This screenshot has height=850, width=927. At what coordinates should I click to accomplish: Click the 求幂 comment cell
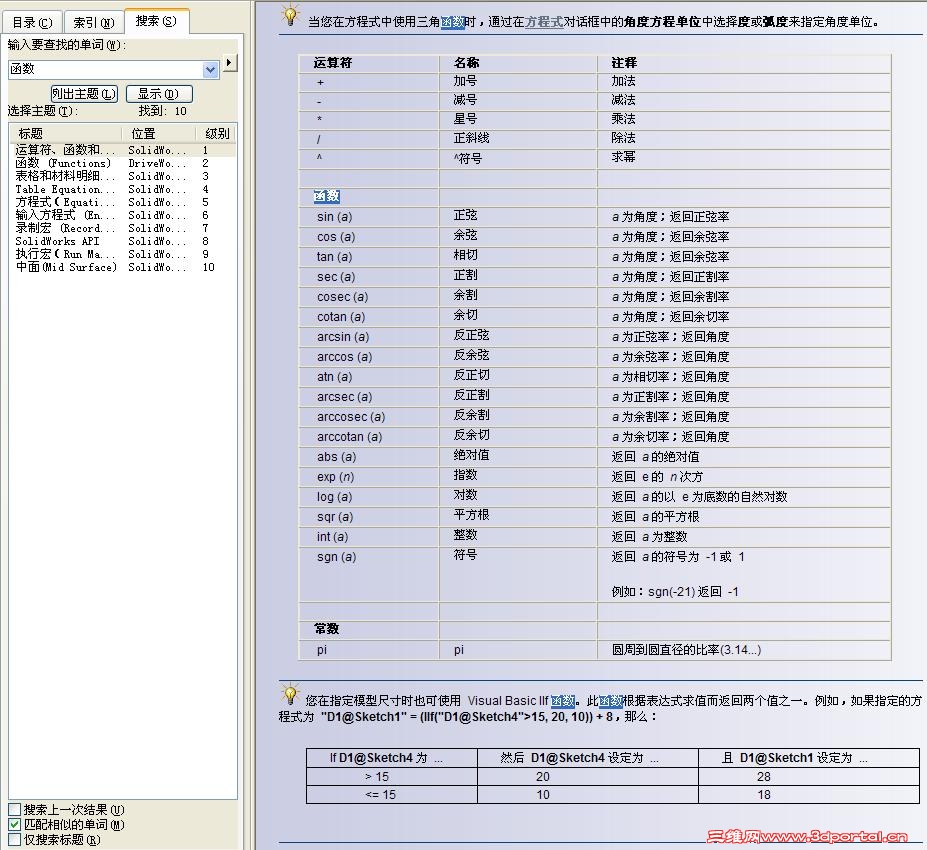tap(744, 158)
